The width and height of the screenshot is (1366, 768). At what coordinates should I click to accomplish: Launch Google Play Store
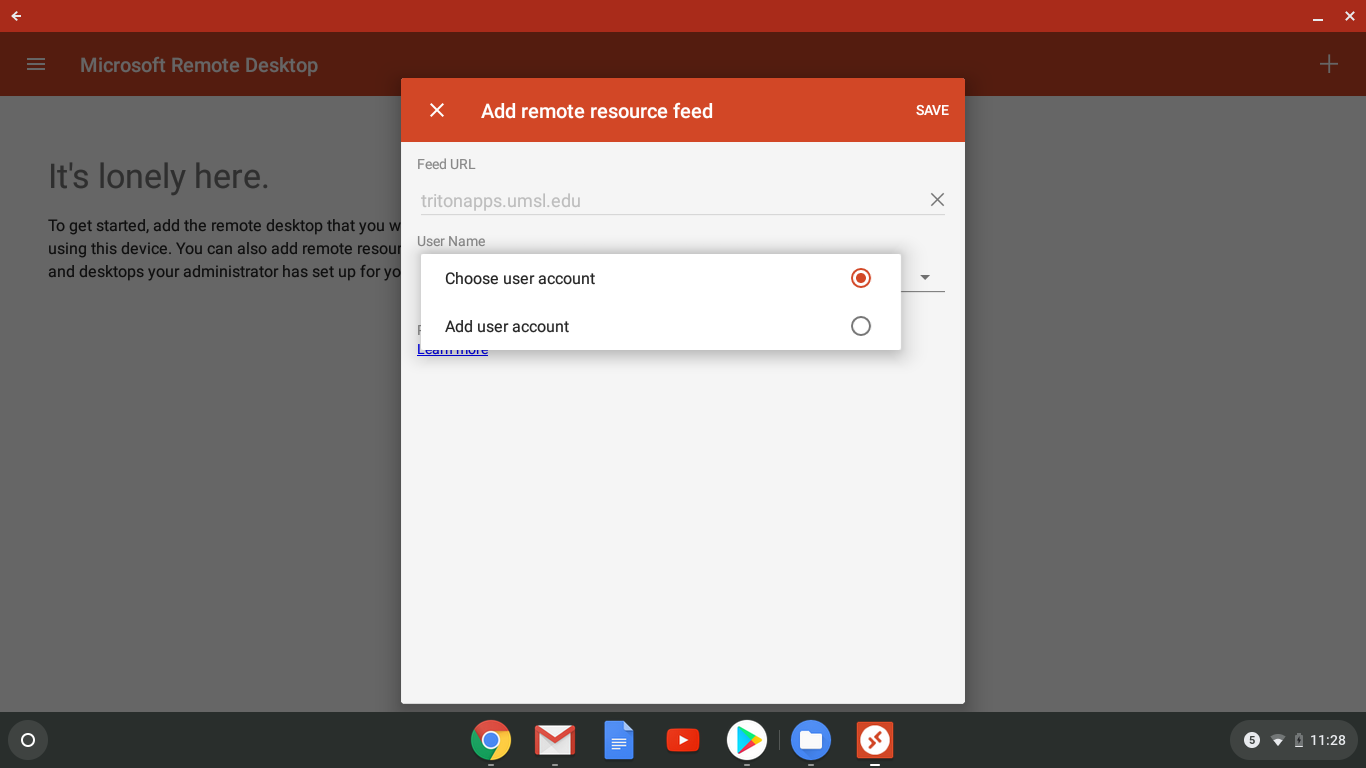(x=747, y=741)
